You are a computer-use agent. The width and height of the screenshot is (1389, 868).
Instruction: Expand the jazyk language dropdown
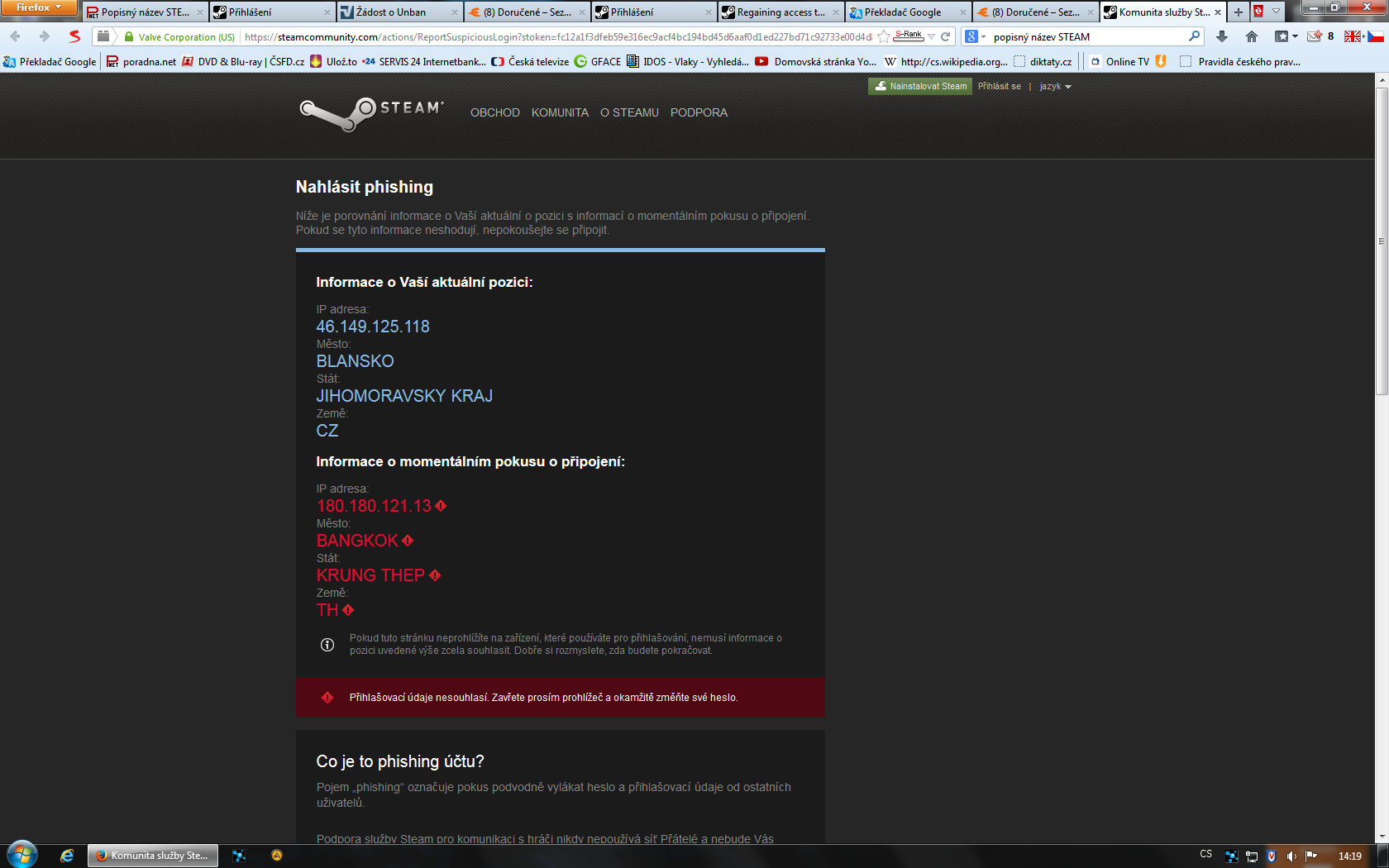click(x=1055, y=86)
